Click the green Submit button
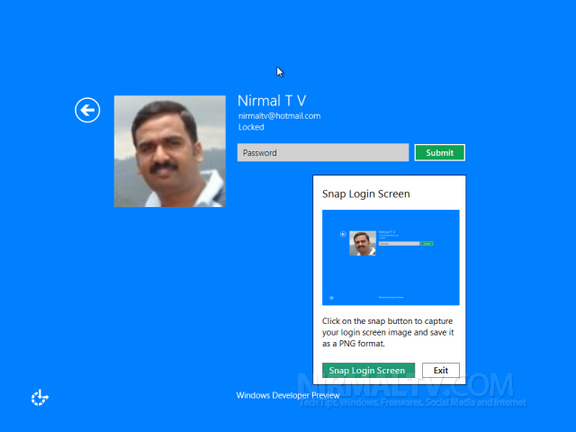Screen dimensions: 576x432 pos(440,152)
